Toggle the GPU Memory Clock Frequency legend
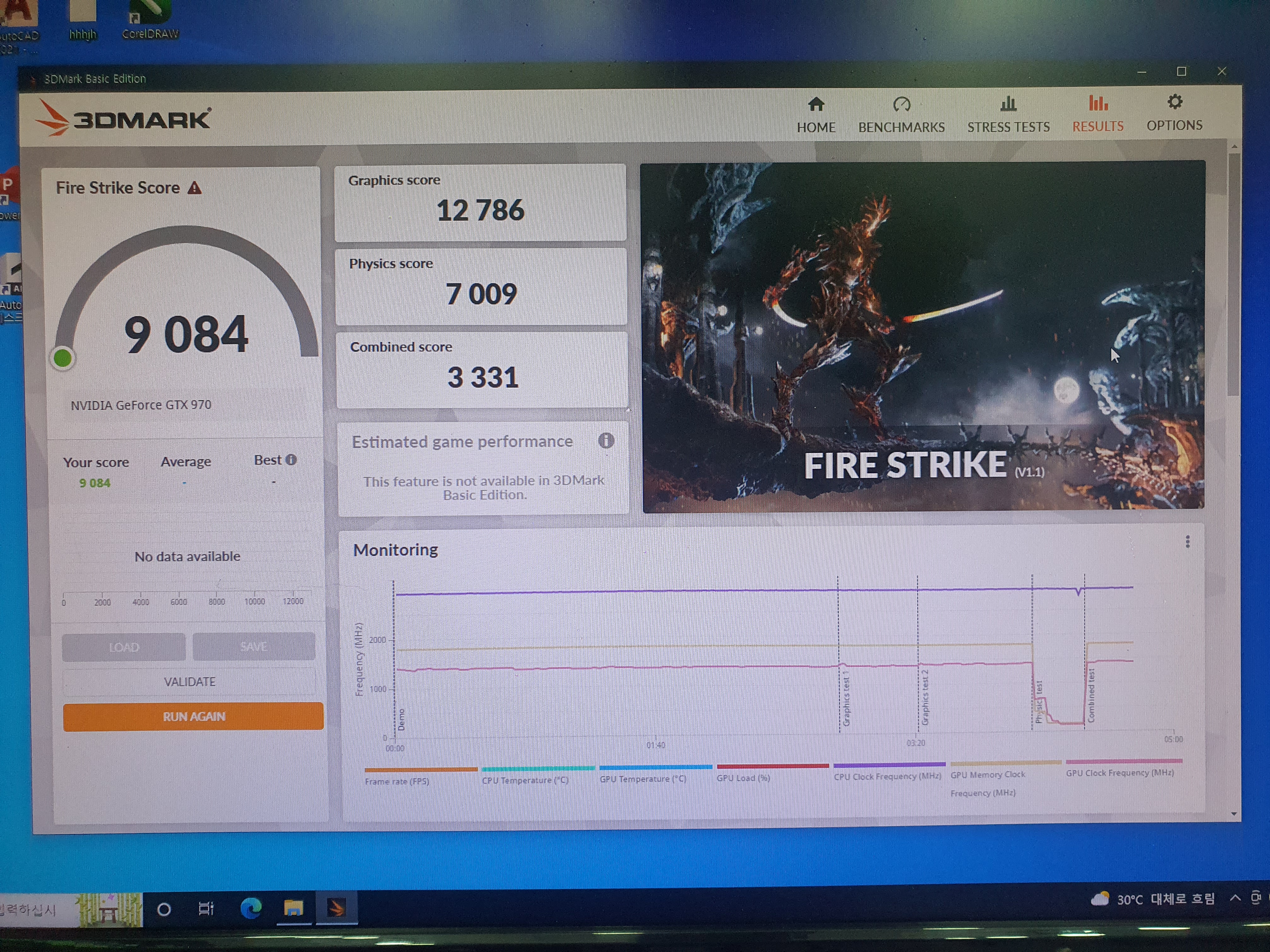The image size is (1270, 952). pyautogui.click(x=1005, y=779)
